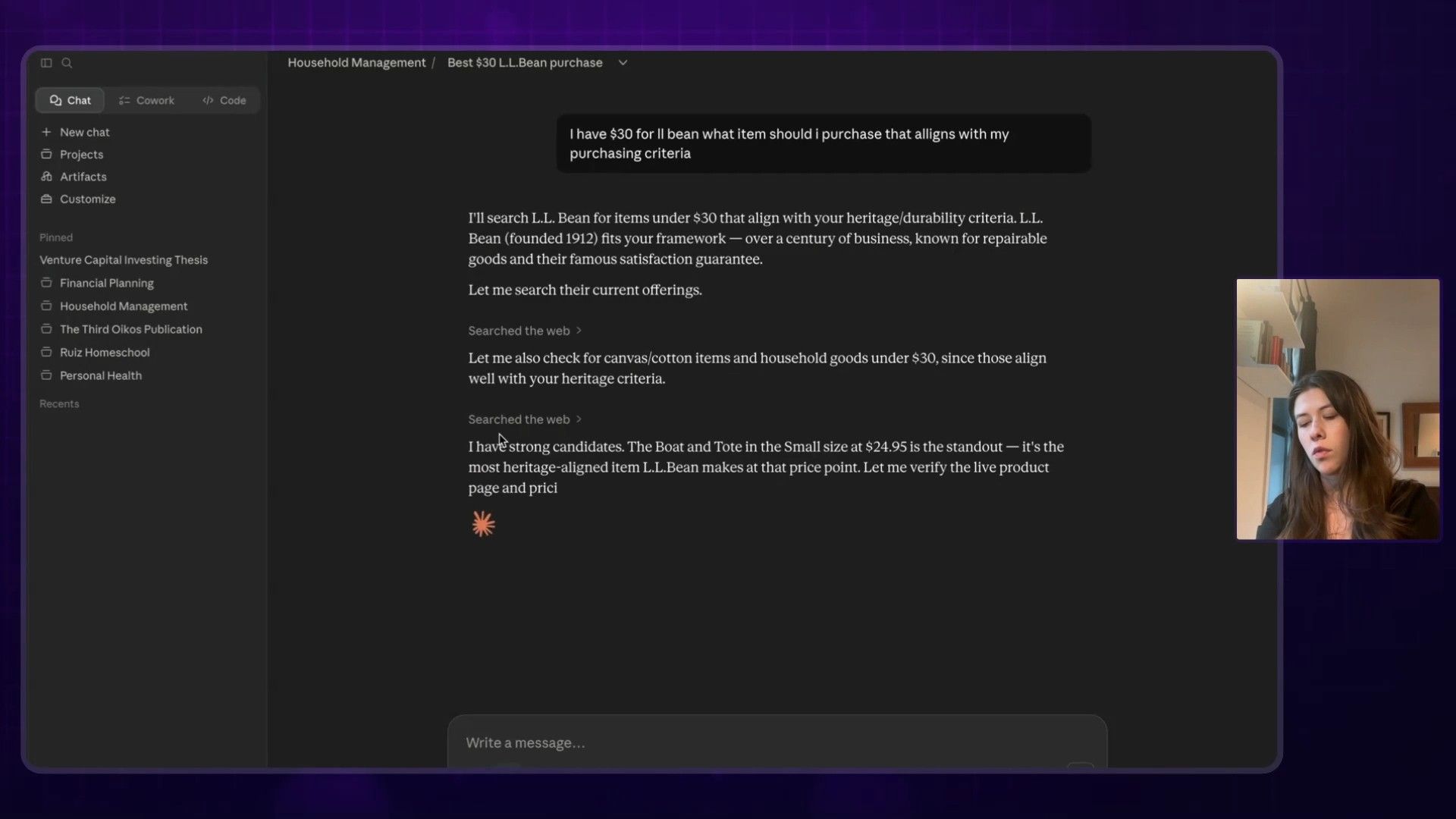The width and height of the screenshot is (1456, 819).
Task: Open Ruiz Homeschool project
Action: pyautogui.click(x=105, y=353)
